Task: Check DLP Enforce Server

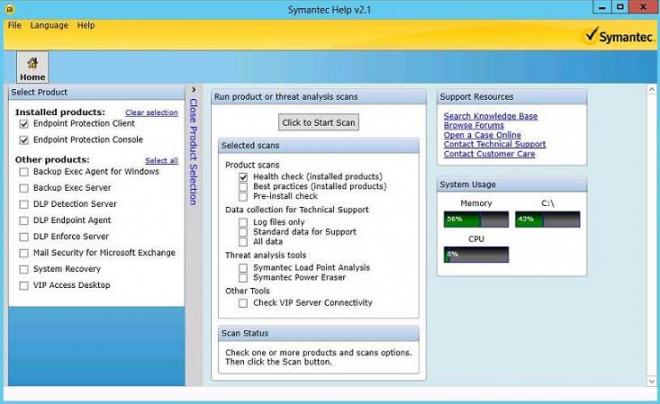Action: pos(24,237)
